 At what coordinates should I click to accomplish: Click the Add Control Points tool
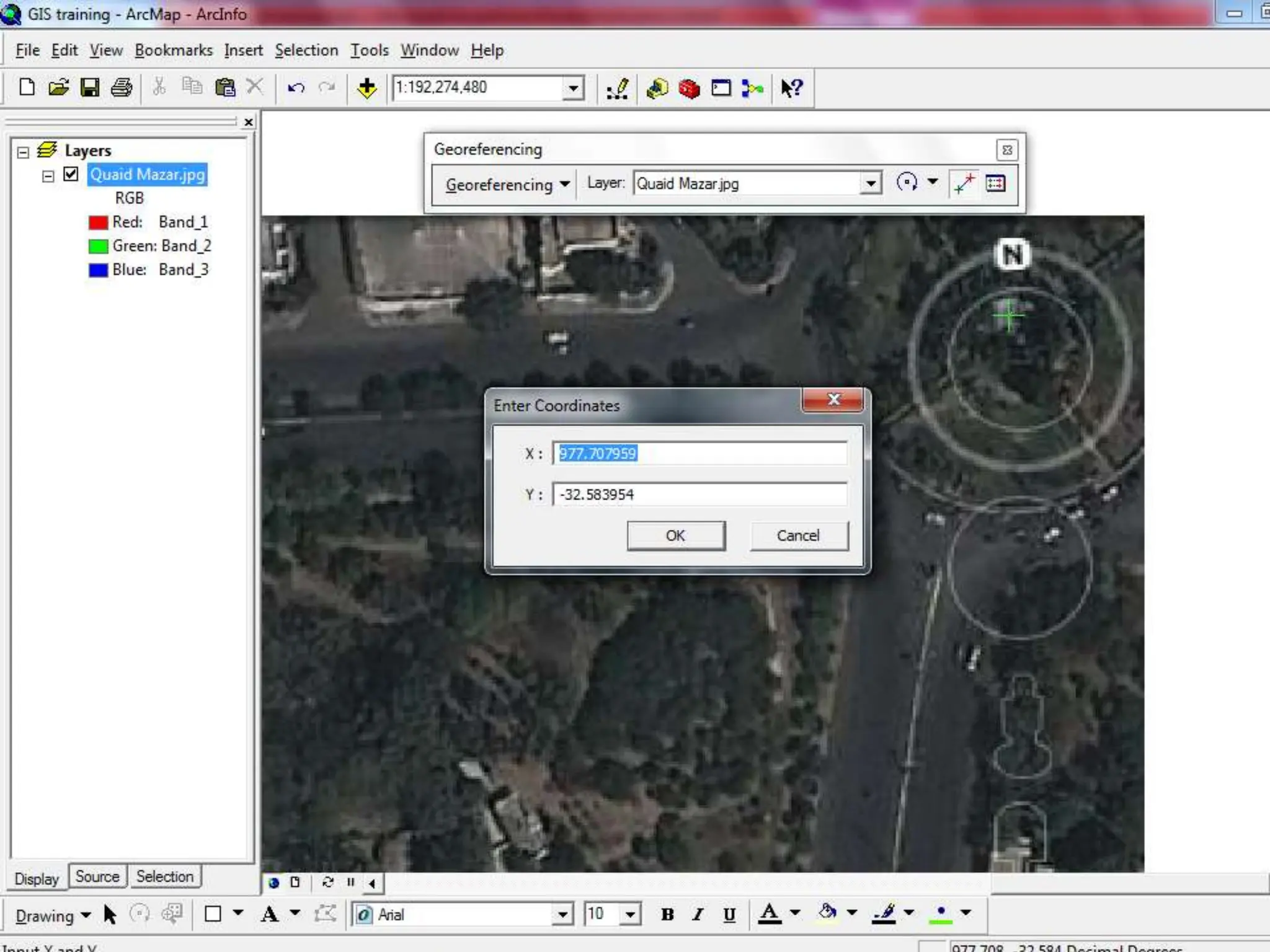[964, 183]
